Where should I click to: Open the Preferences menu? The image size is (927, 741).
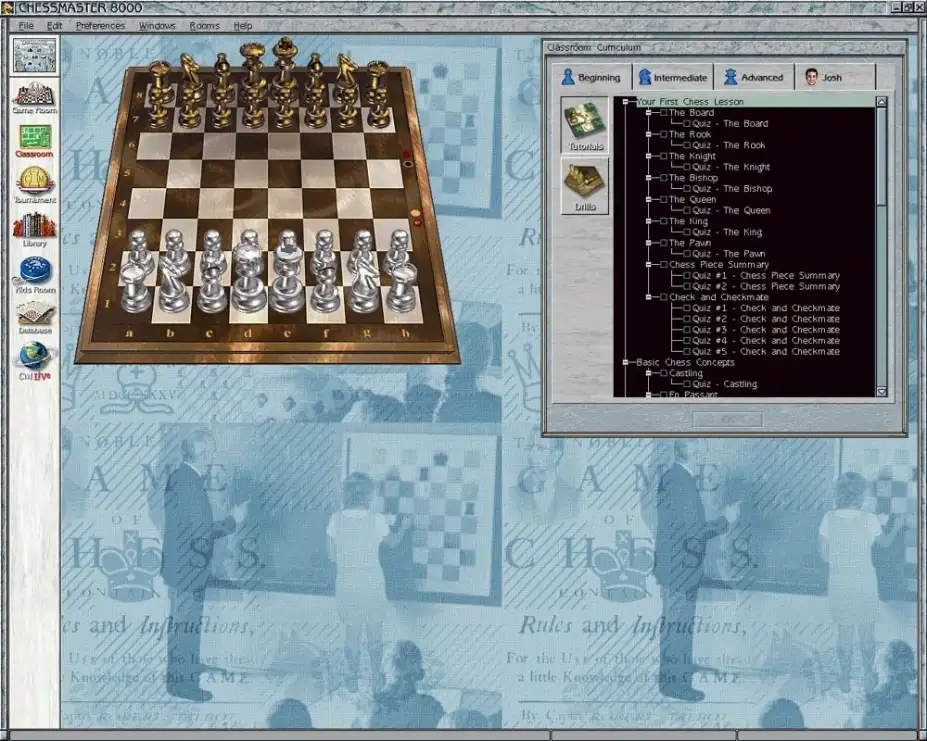[x=100, y=26]
